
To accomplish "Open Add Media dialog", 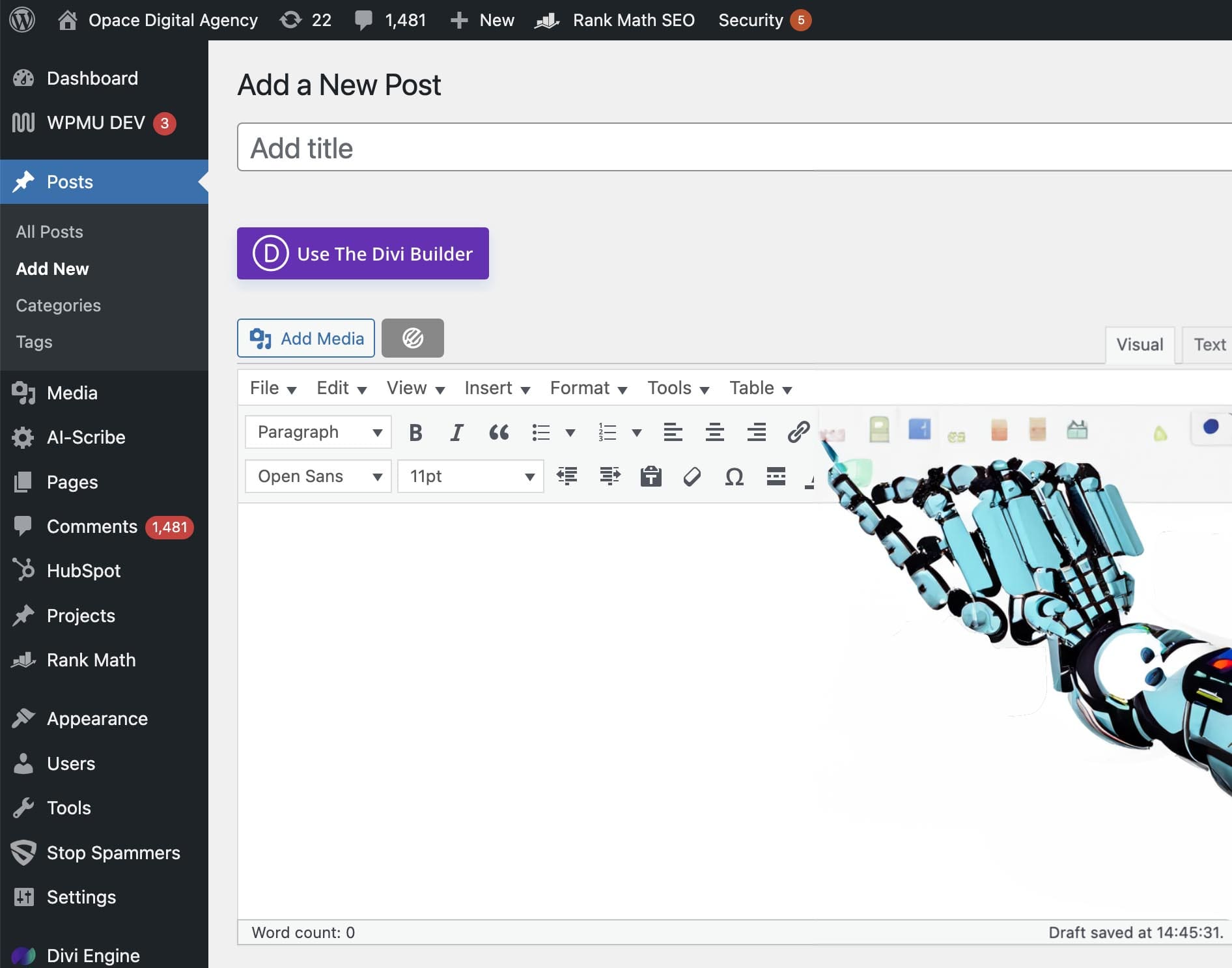I will click(x=305, y=338).
